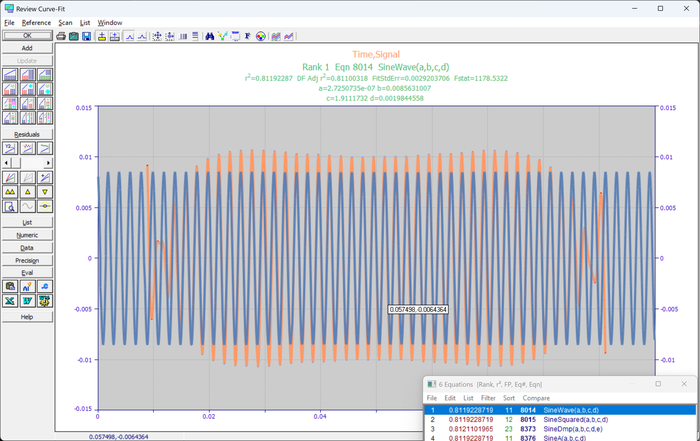Screen dimensions: 700x441
Task: Click the sine wave curve icon
Action: tap(28, 206)
